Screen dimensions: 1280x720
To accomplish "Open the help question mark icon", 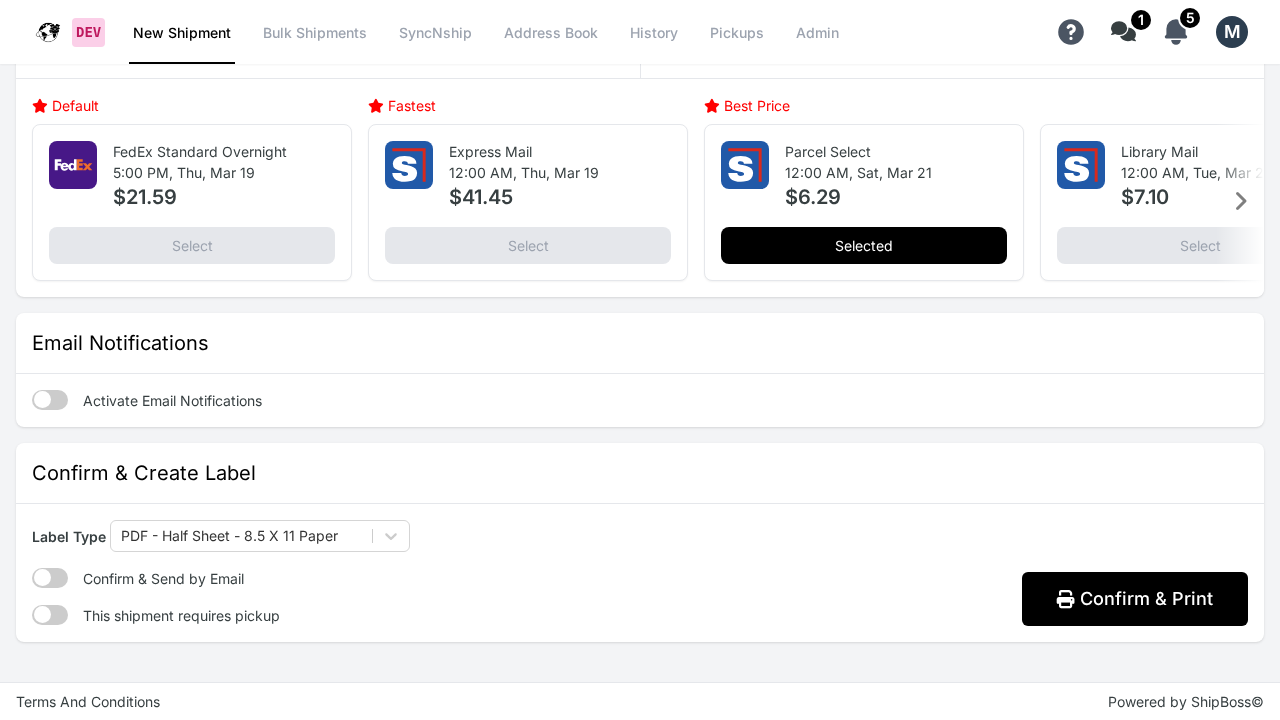I will 1070,31.
